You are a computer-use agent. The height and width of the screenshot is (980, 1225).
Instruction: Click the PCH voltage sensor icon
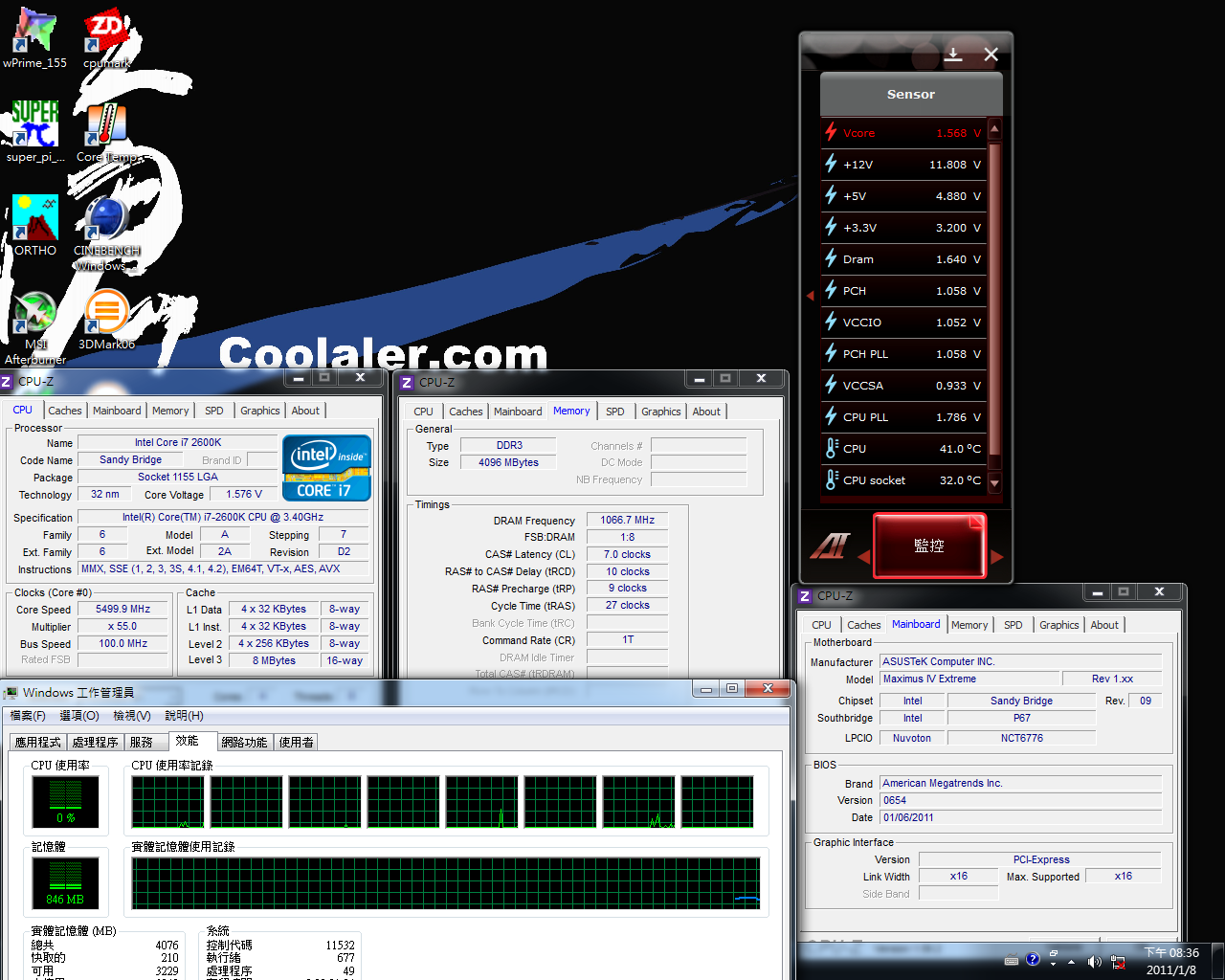pyautogui.click(x=831, y=290)
